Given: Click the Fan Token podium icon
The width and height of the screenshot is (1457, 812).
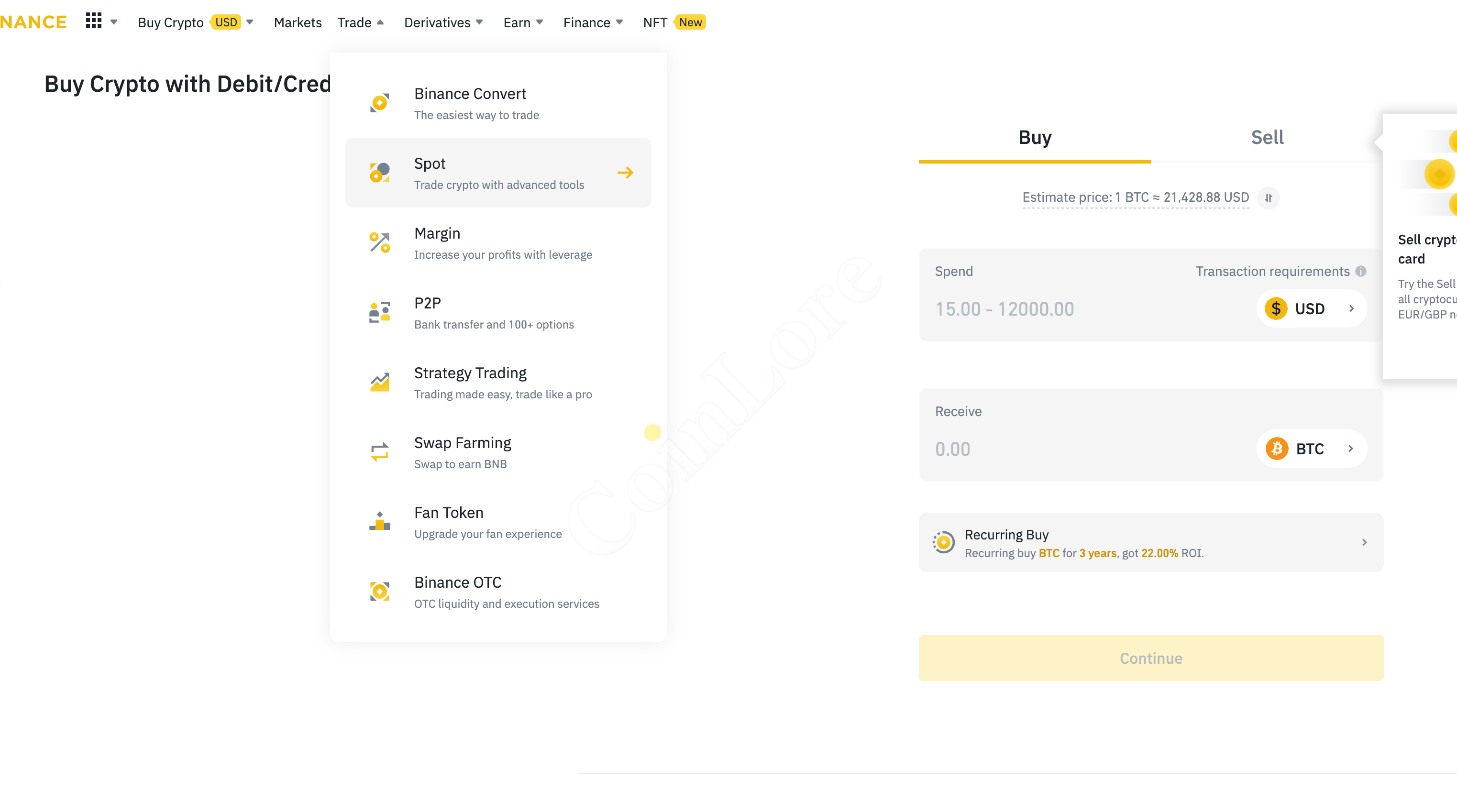Looking at the screenshot, I should 379,522.
